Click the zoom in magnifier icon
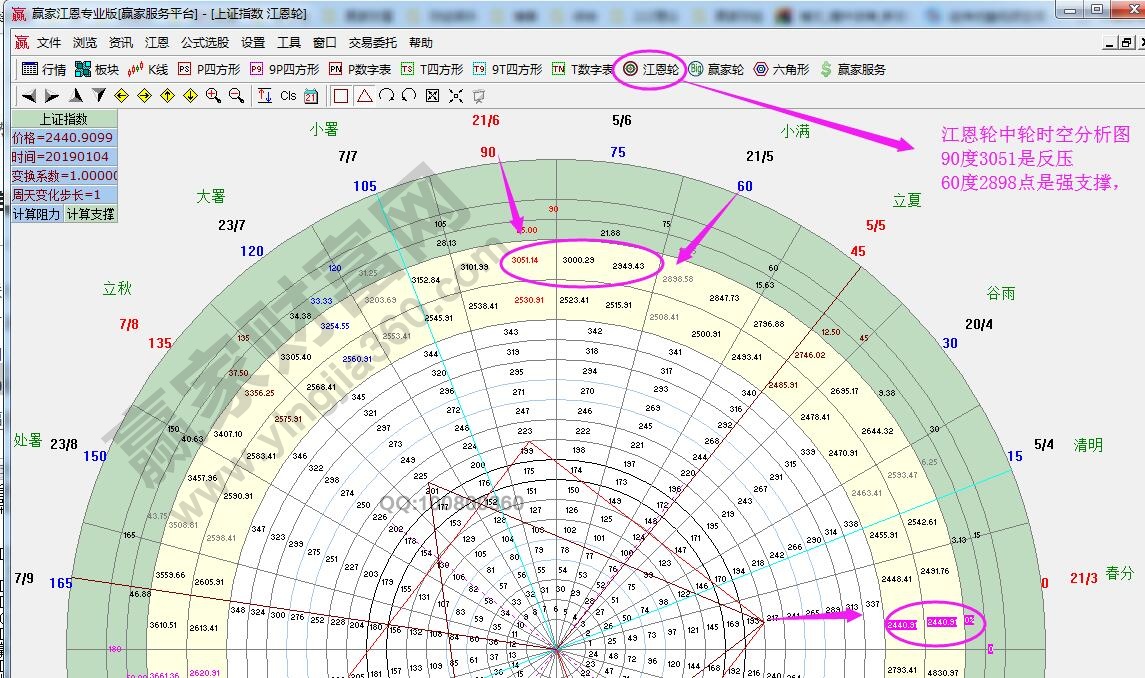 tap(213, 96)
